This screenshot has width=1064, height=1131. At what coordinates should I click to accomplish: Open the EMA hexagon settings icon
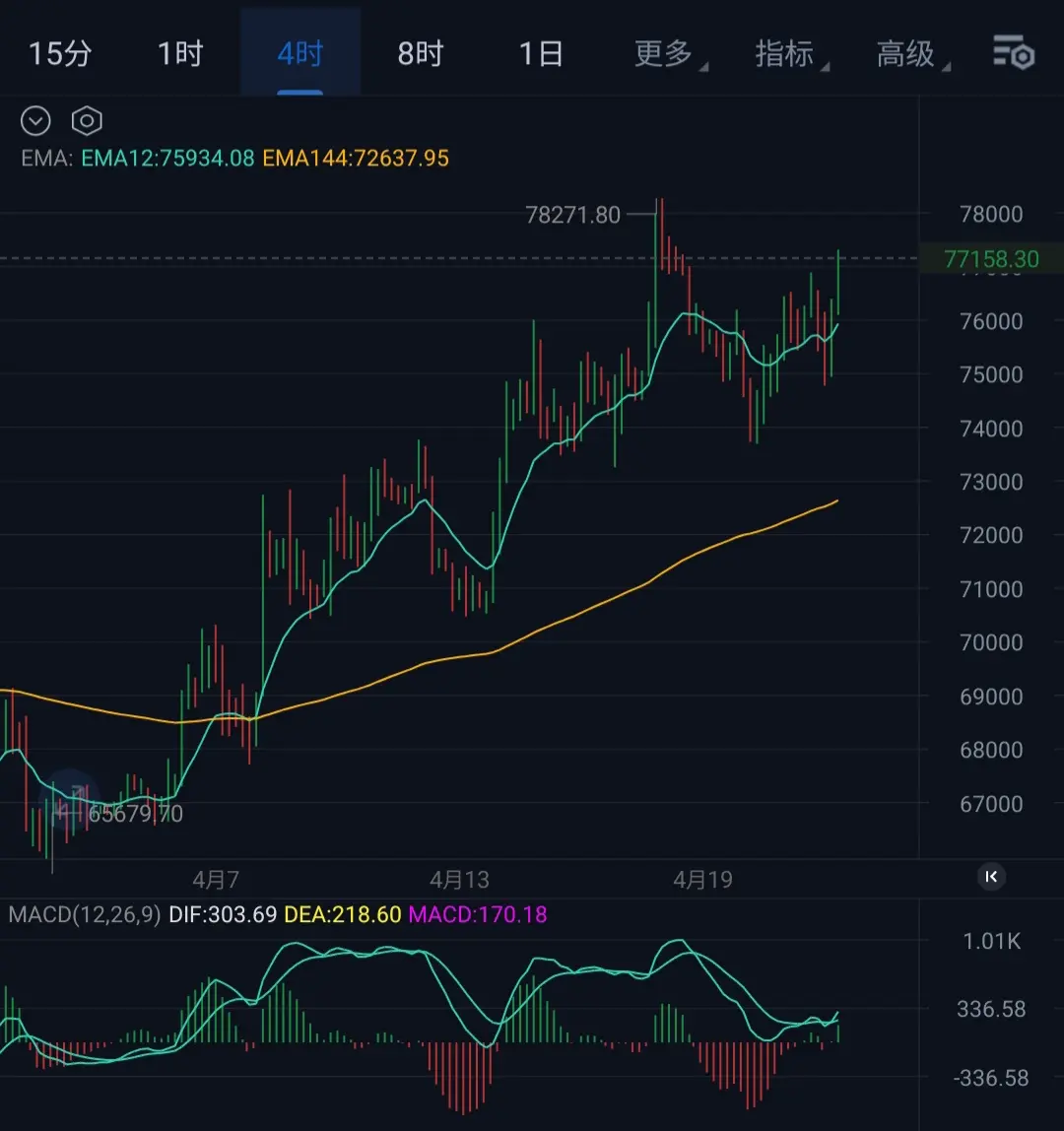(x=87, y=120)
